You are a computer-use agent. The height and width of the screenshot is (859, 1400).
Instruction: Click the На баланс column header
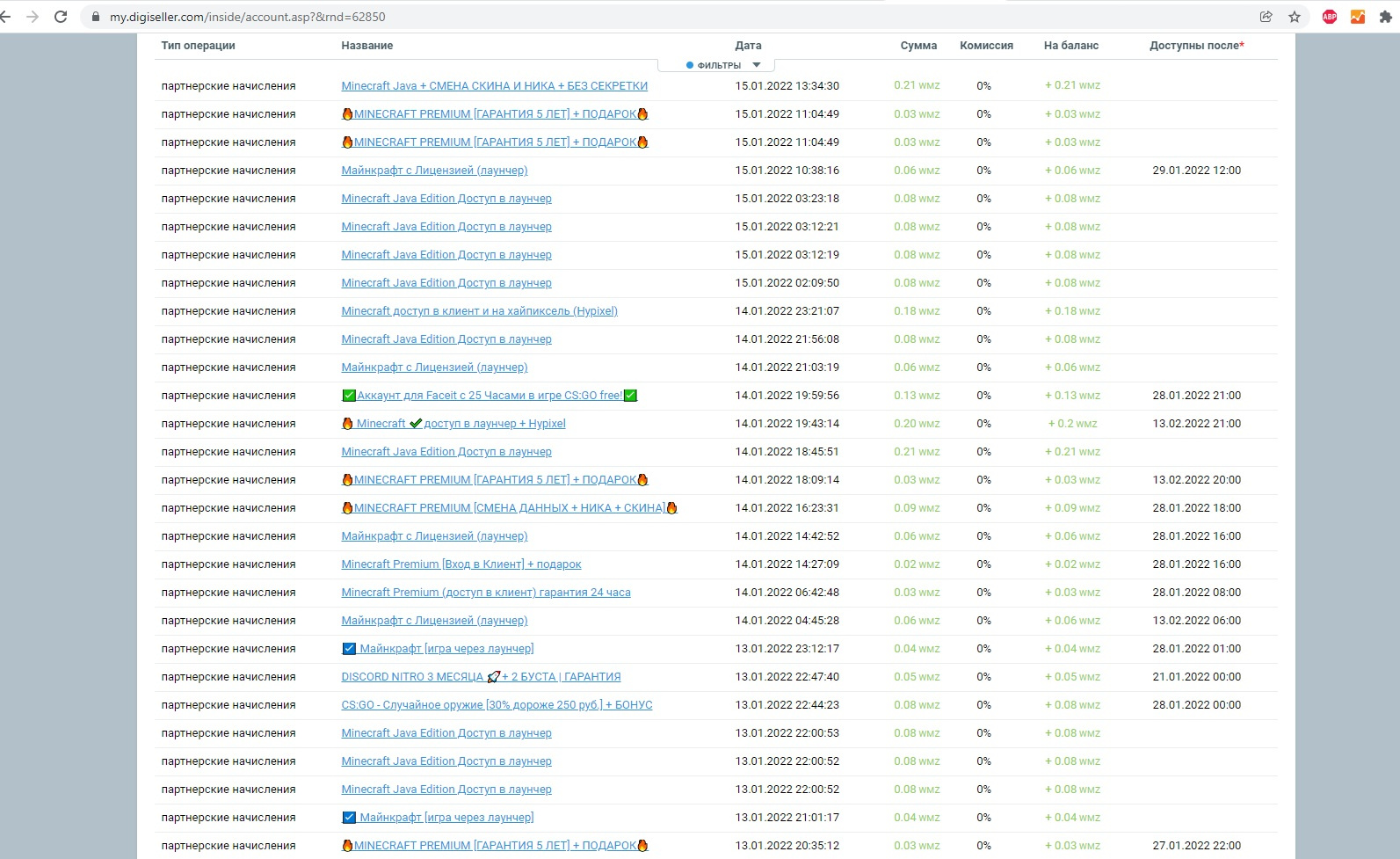1071,46
